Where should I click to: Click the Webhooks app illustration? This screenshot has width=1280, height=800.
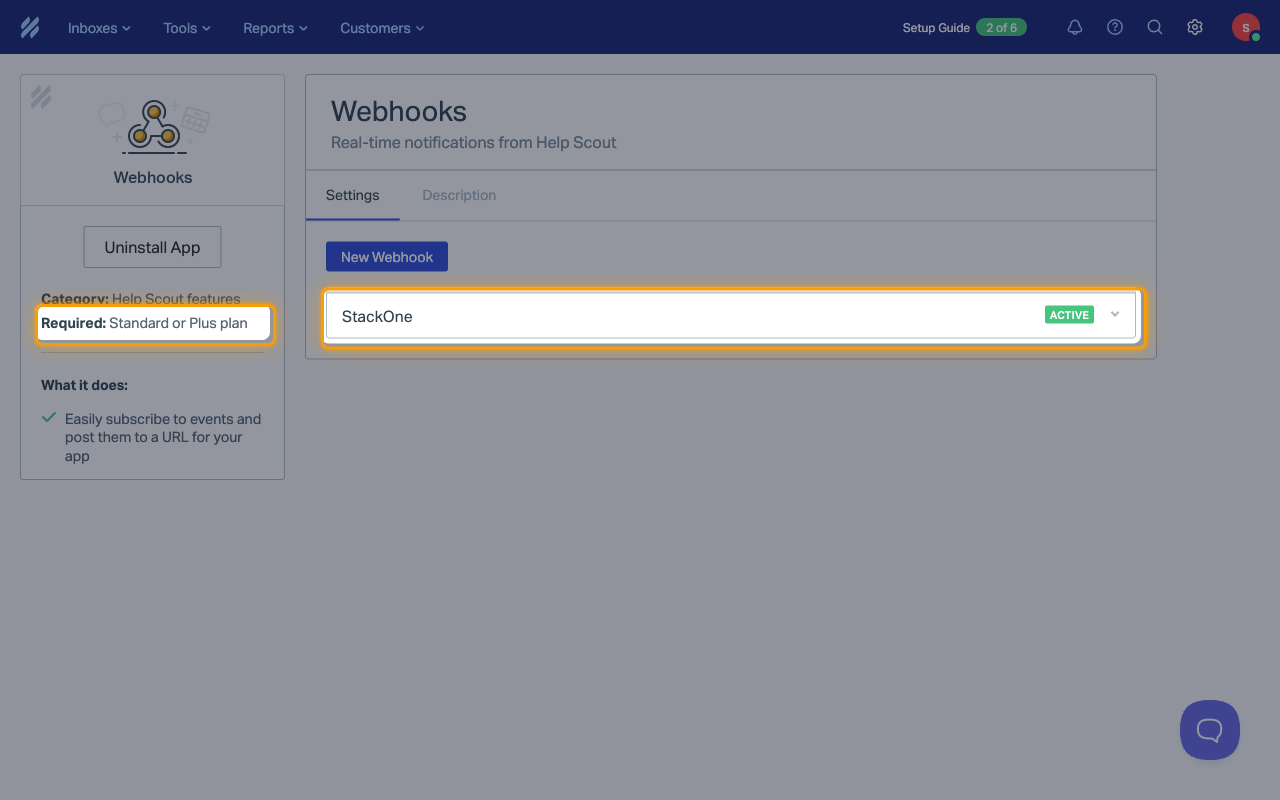click(x=154, y=127)
